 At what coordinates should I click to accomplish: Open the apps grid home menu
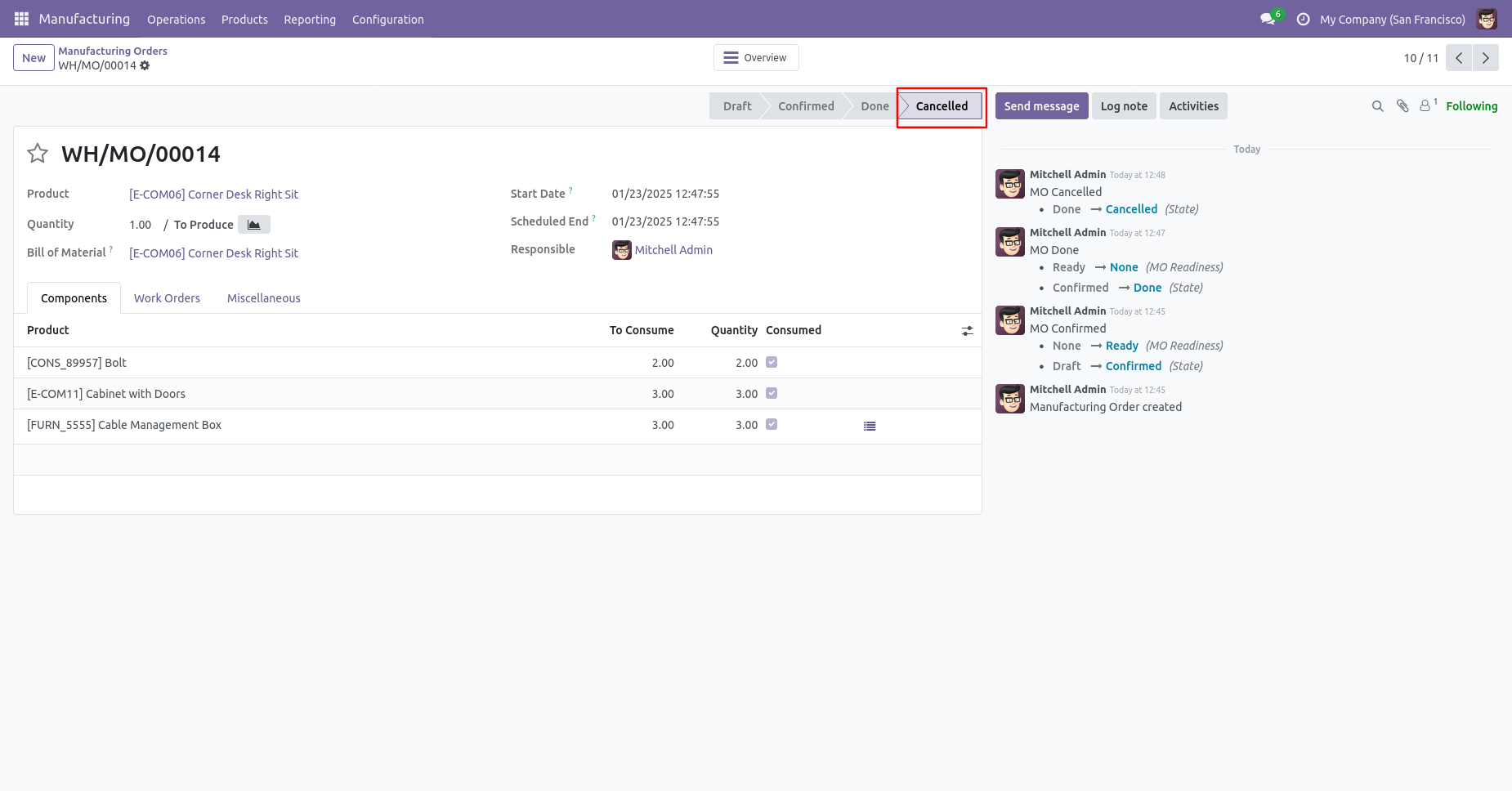tap(22, 19)
